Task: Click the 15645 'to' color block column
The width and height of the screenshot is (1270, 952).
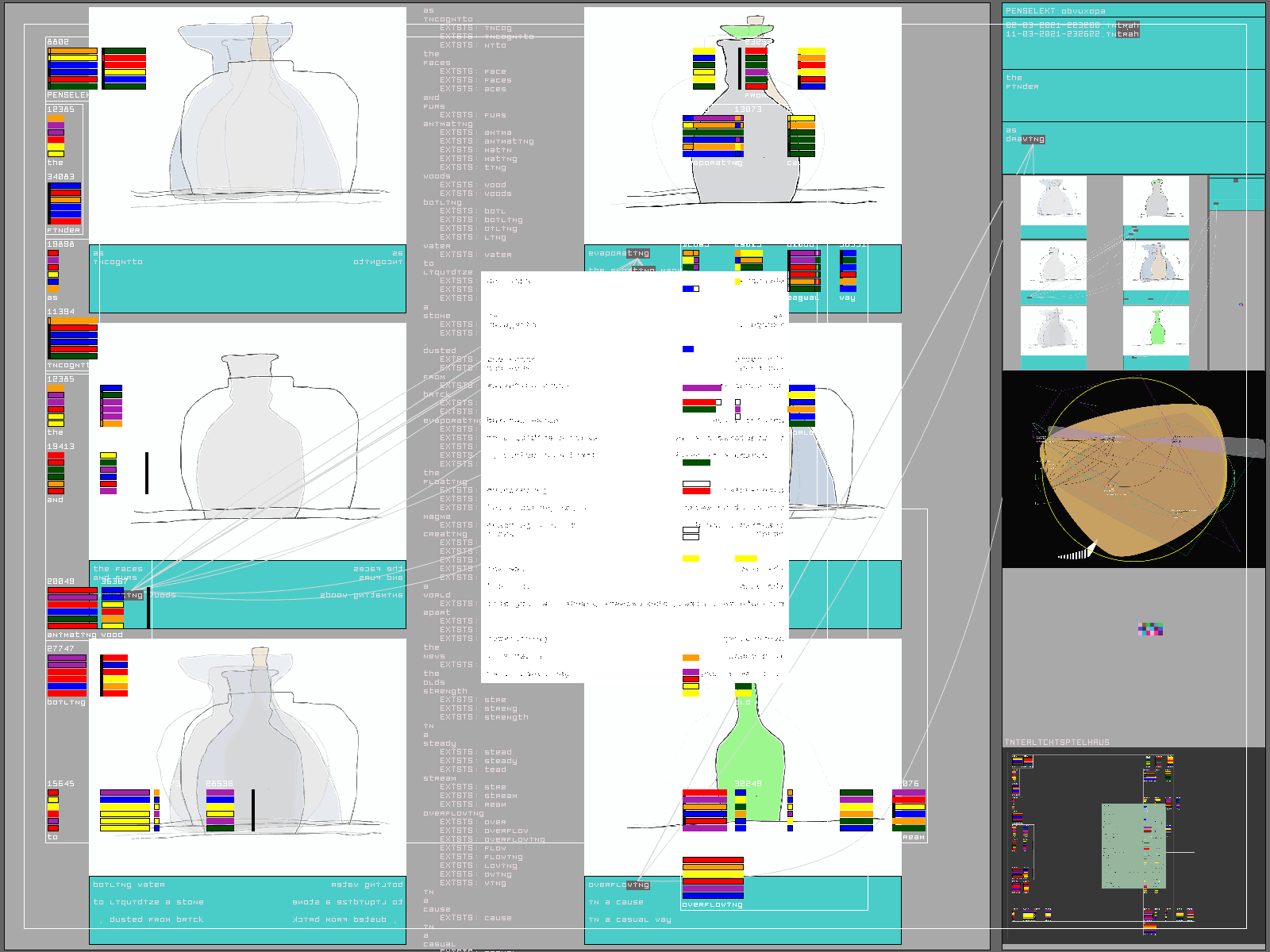Action: [52, 809]
